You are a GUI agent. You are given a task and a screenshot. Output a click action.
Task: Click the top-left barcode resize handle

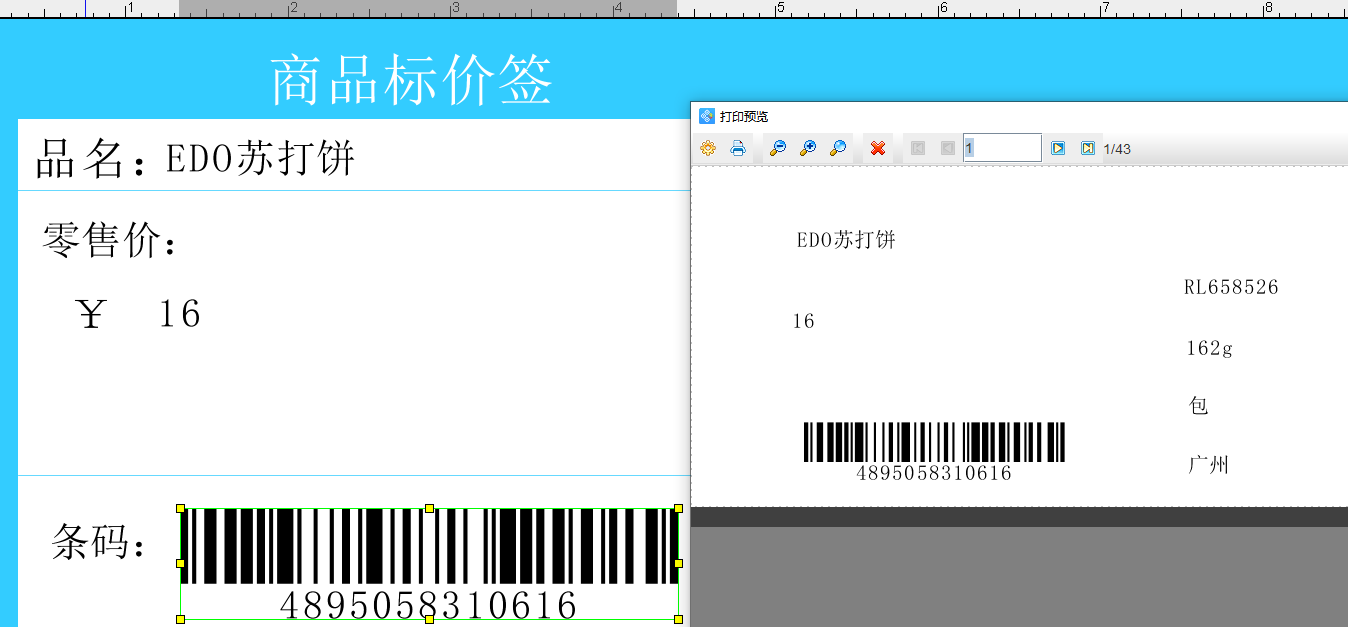181,509
